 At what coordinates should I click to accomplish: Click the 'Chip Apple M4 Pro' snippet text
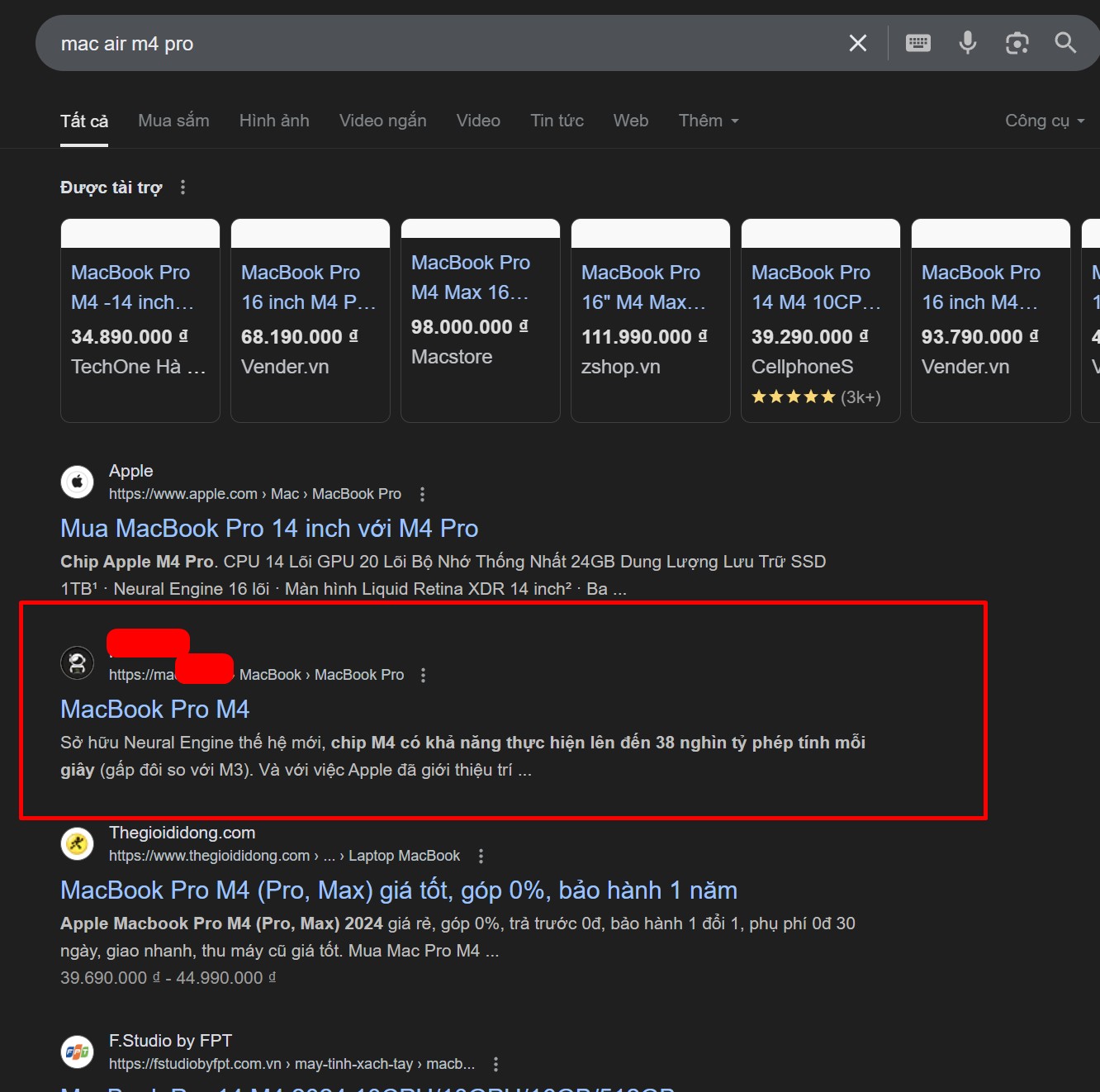[137, 562]
